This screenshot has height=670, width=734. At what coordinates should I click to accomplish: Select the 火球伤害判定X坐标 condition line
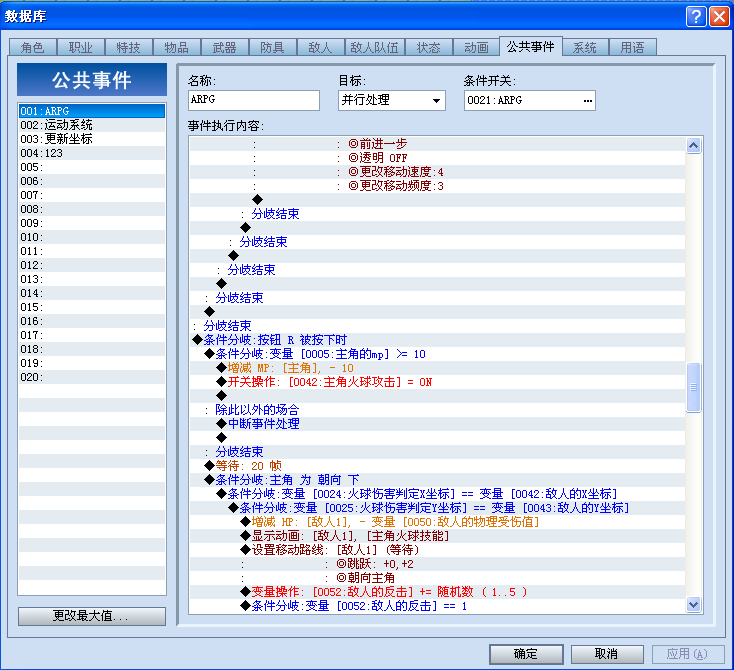[x=437, y=494]
